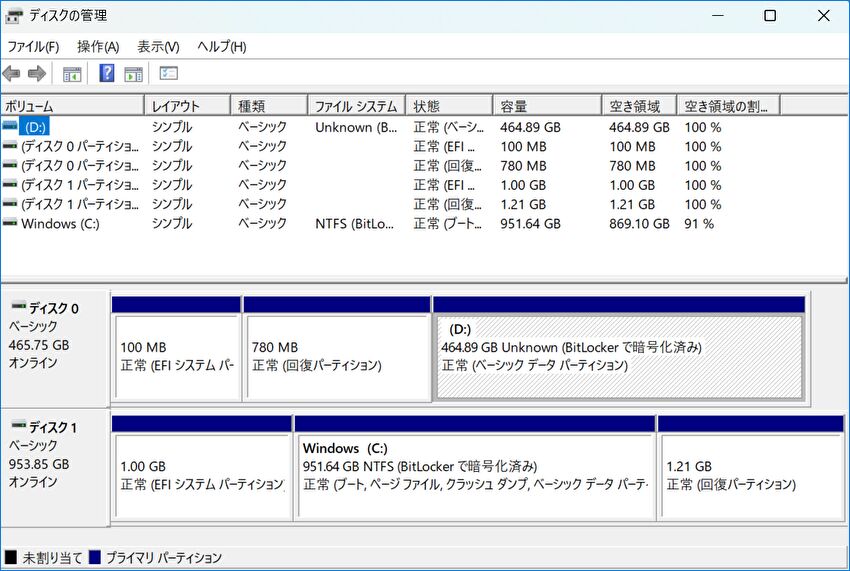The width and height of the screenshot is (850, 571).
Task: Open the 表示(V) menu
Action: tap(158, 47)
